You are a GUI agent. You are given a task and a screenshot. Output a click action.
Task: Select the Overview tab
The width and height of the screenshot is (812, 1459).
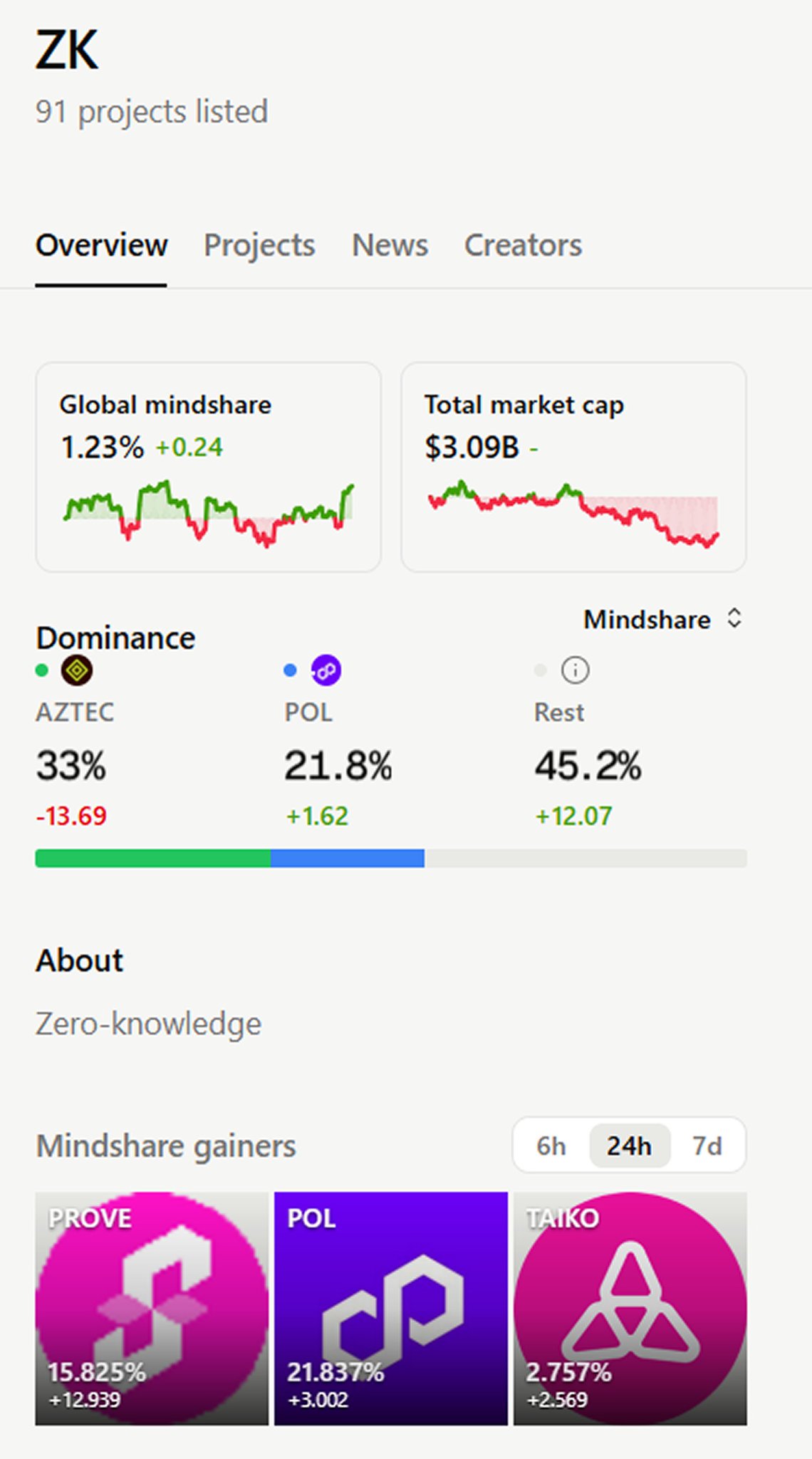click(x=102, y=245)
